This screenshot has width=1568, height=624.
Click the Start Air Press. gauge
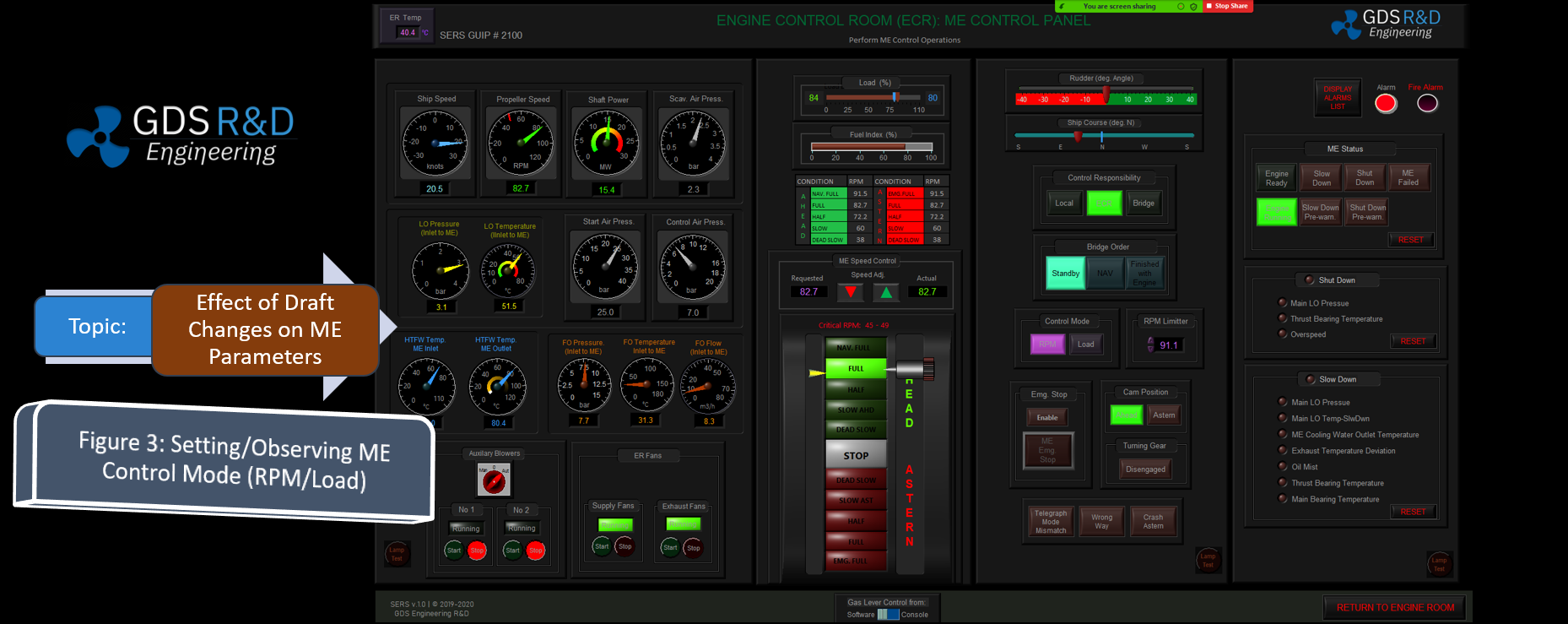pos(605,266)
